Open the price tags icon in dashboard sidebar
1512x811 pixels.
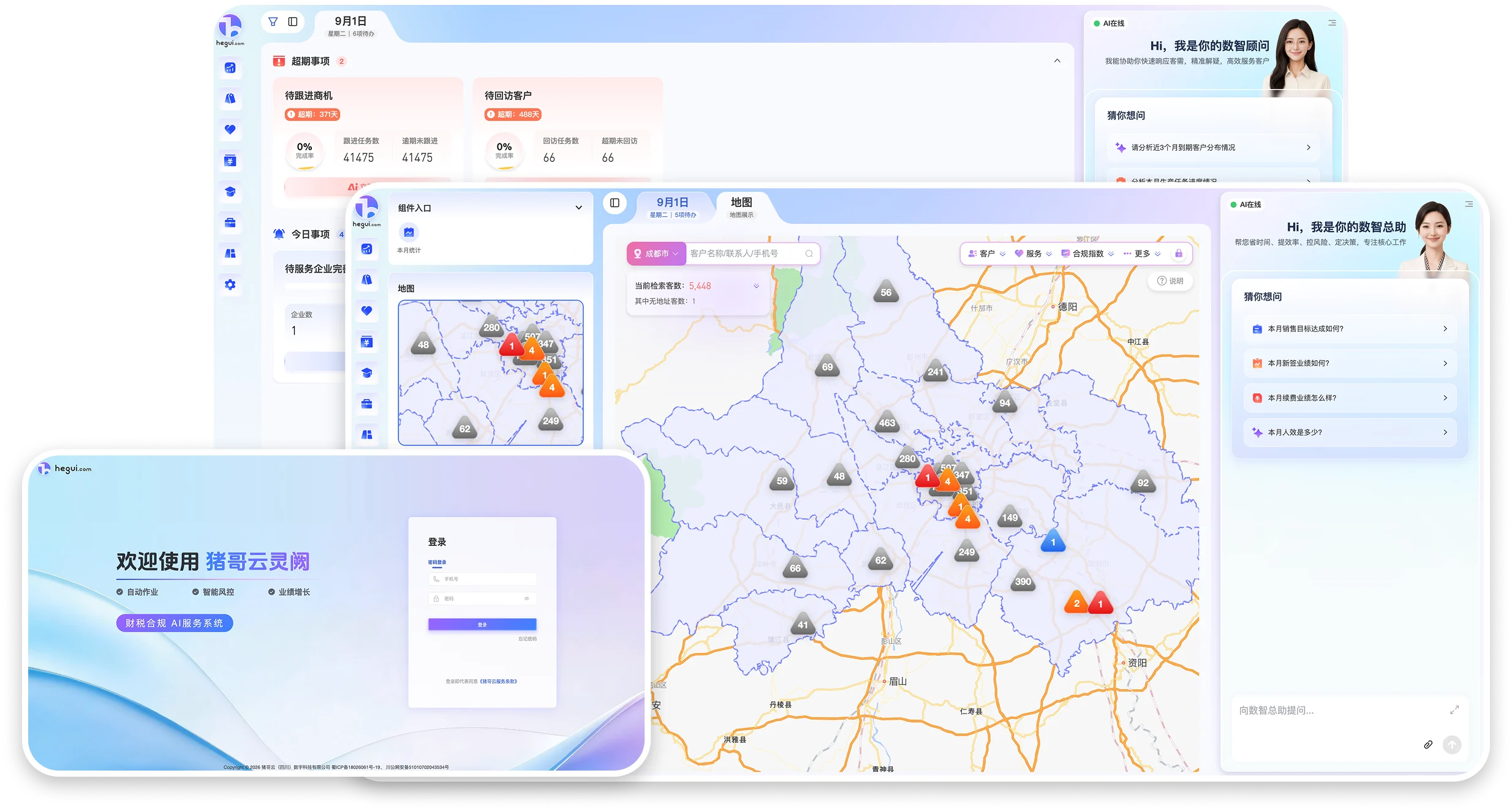click(230, 99)
